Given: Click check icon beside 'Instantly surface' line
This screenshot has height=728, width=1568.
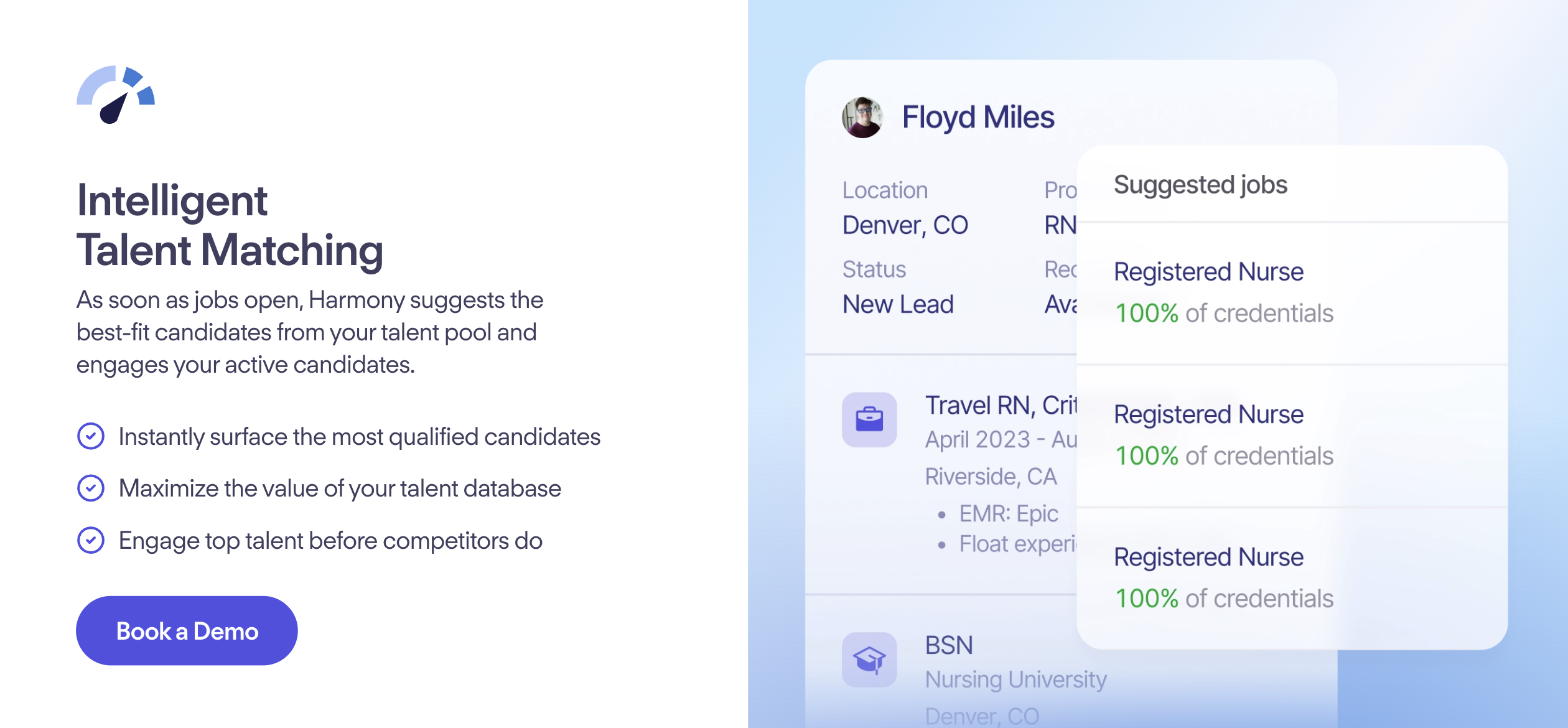Looking at the screenshot, I should (x=91, y=436).
